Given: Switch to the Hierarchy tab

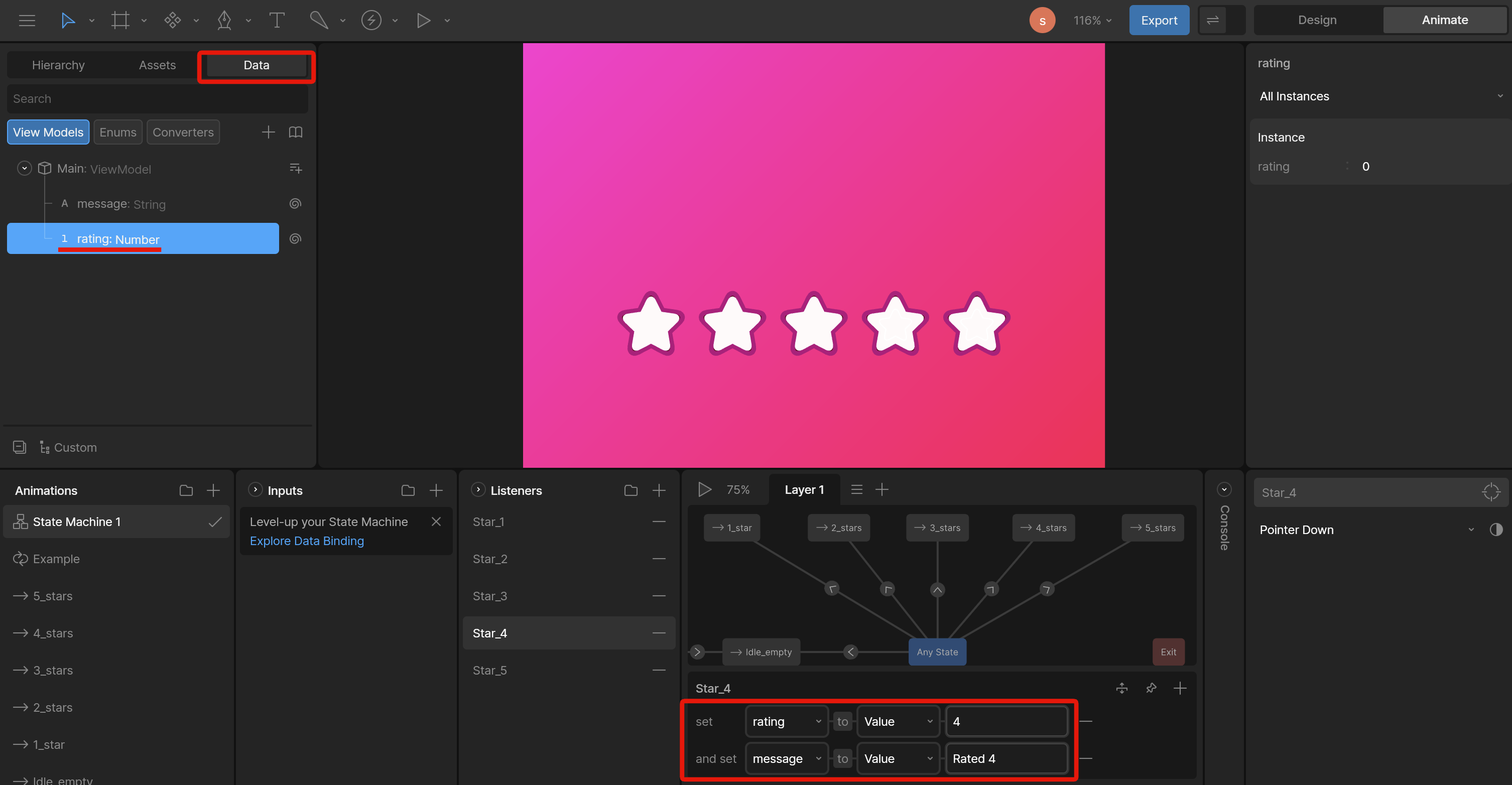Looking at the screenshot, I should [x=58, y=65].
